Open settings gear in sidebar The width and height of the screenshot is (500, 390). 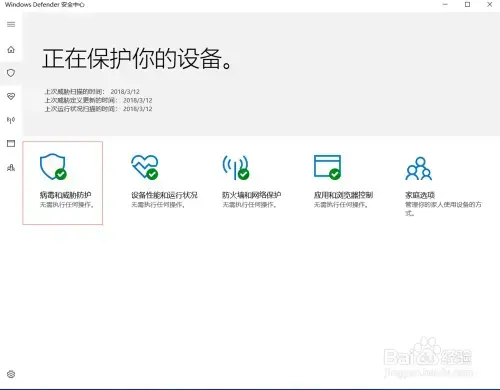[x=11, y=374]
